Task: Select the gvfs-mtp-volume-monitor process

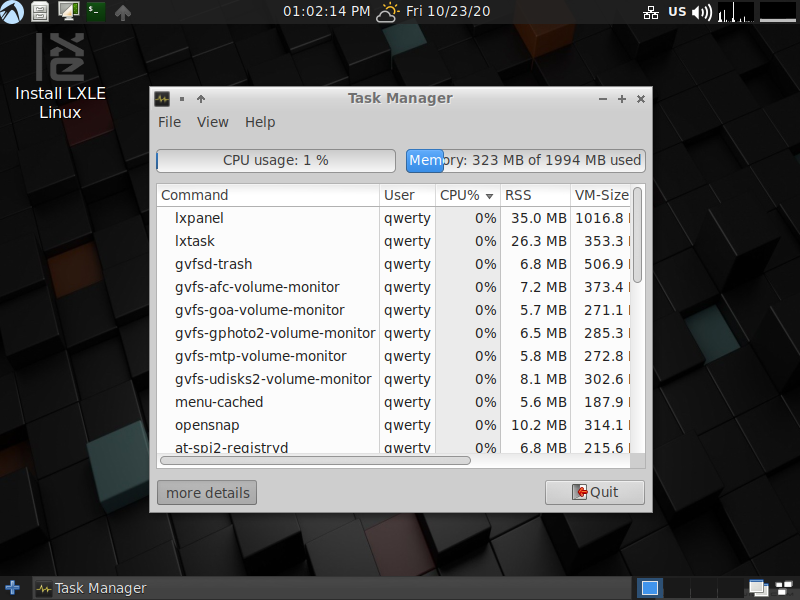Action: coord(393,356)
